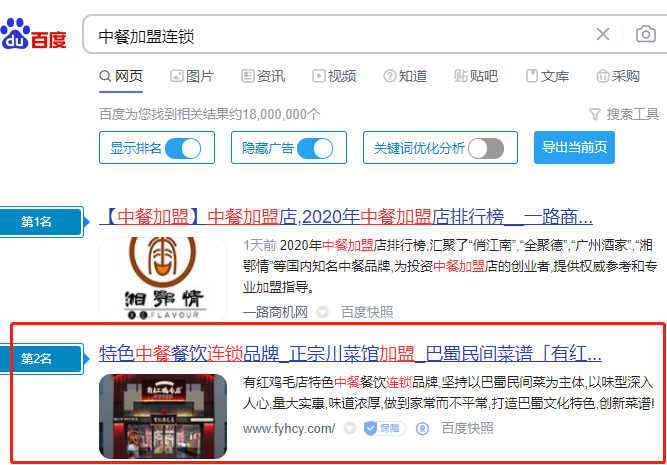This screenshot has height=465, width=667.
Task: Clear the search box with the X icon
Action: pyautogui.click(x=603, y=35)
